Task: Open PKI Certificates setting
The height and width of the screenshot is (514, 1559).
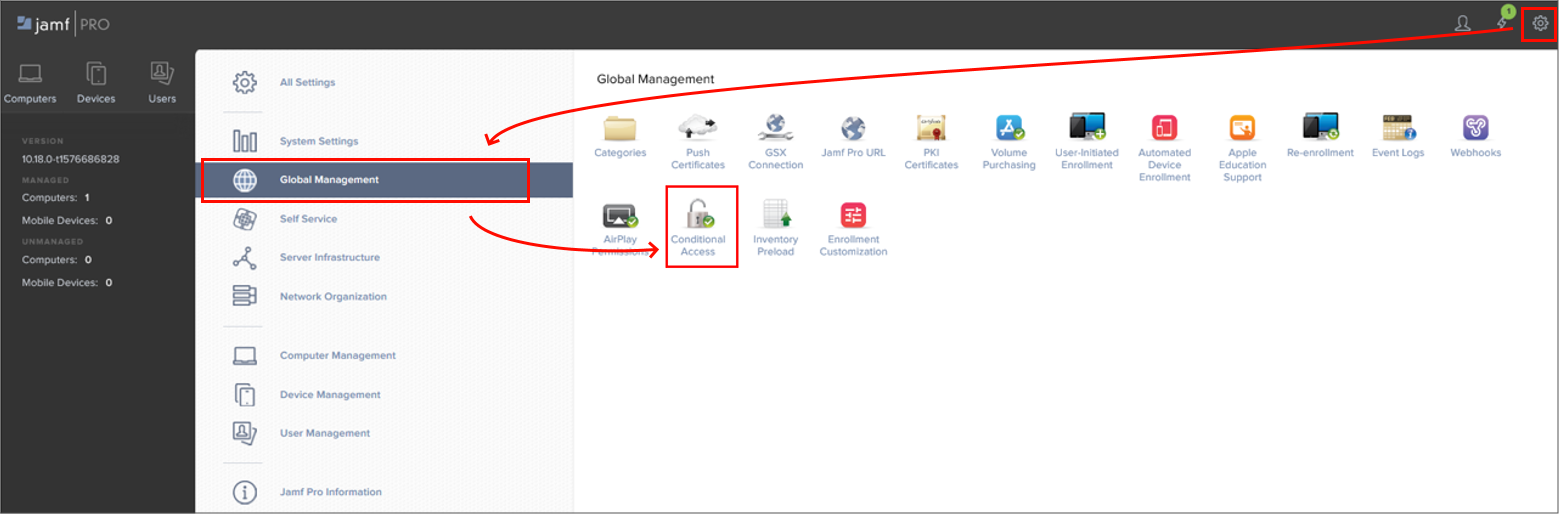Action: (x=931, y=142)
